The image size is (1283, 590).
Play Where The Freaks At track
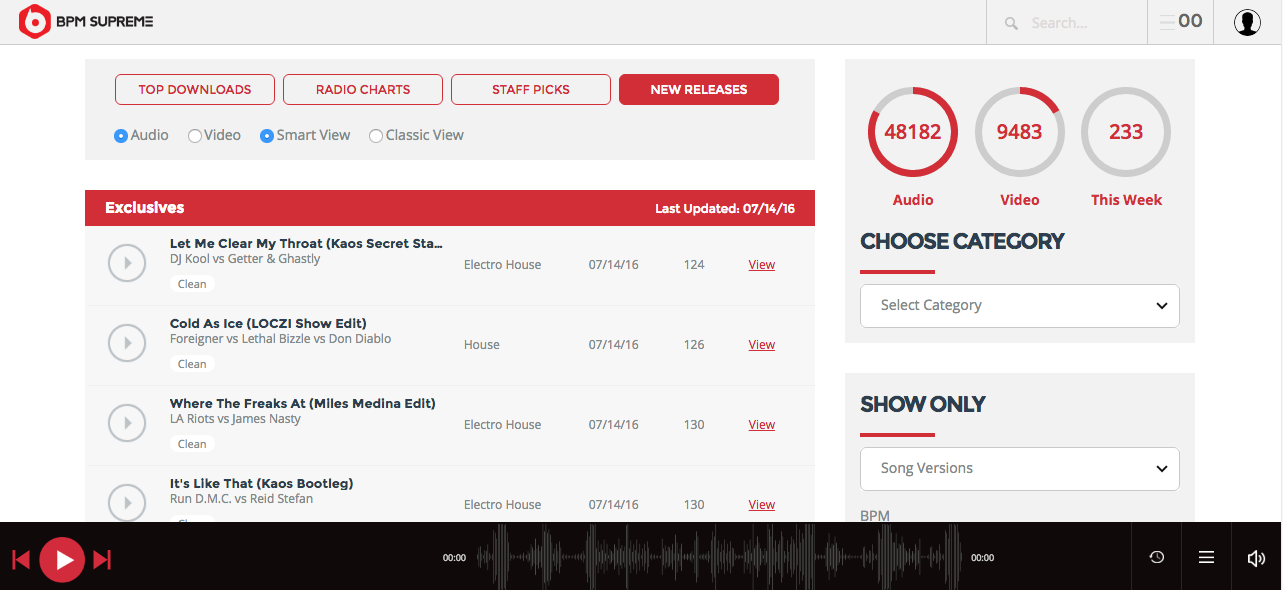pyautogui.click(x=127, y=424)
